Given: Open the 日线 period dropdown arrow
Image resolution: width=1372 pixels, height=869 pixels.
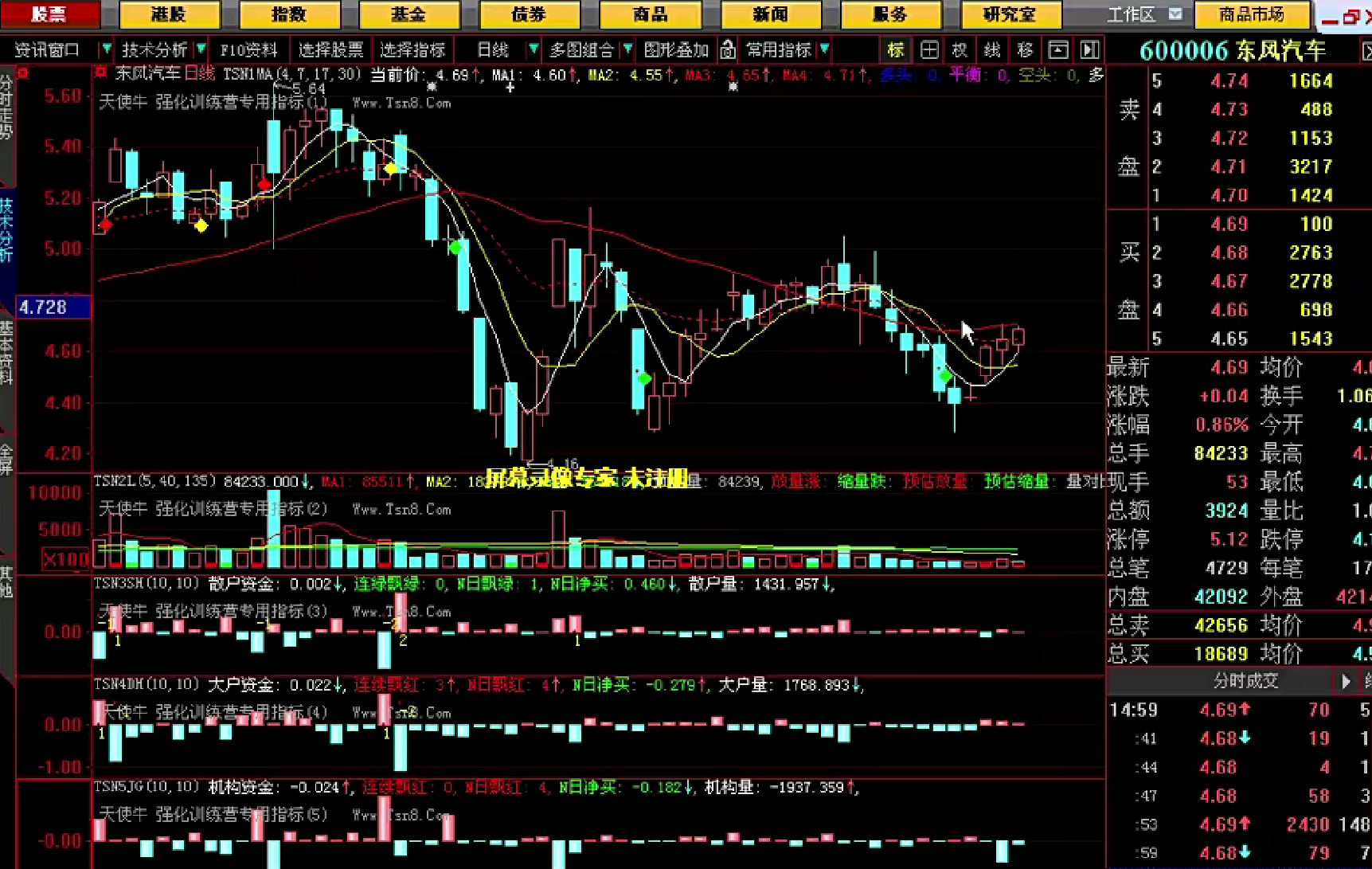Looking at the screenshot, I should (x=533, y=50).
